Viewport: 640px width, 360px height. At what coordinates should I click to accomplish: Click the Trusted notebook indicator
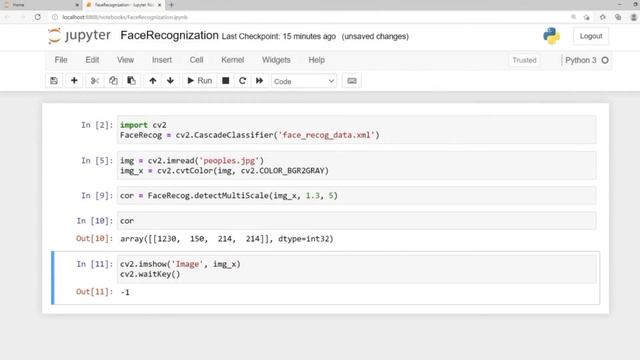click(x=524, y=60)
